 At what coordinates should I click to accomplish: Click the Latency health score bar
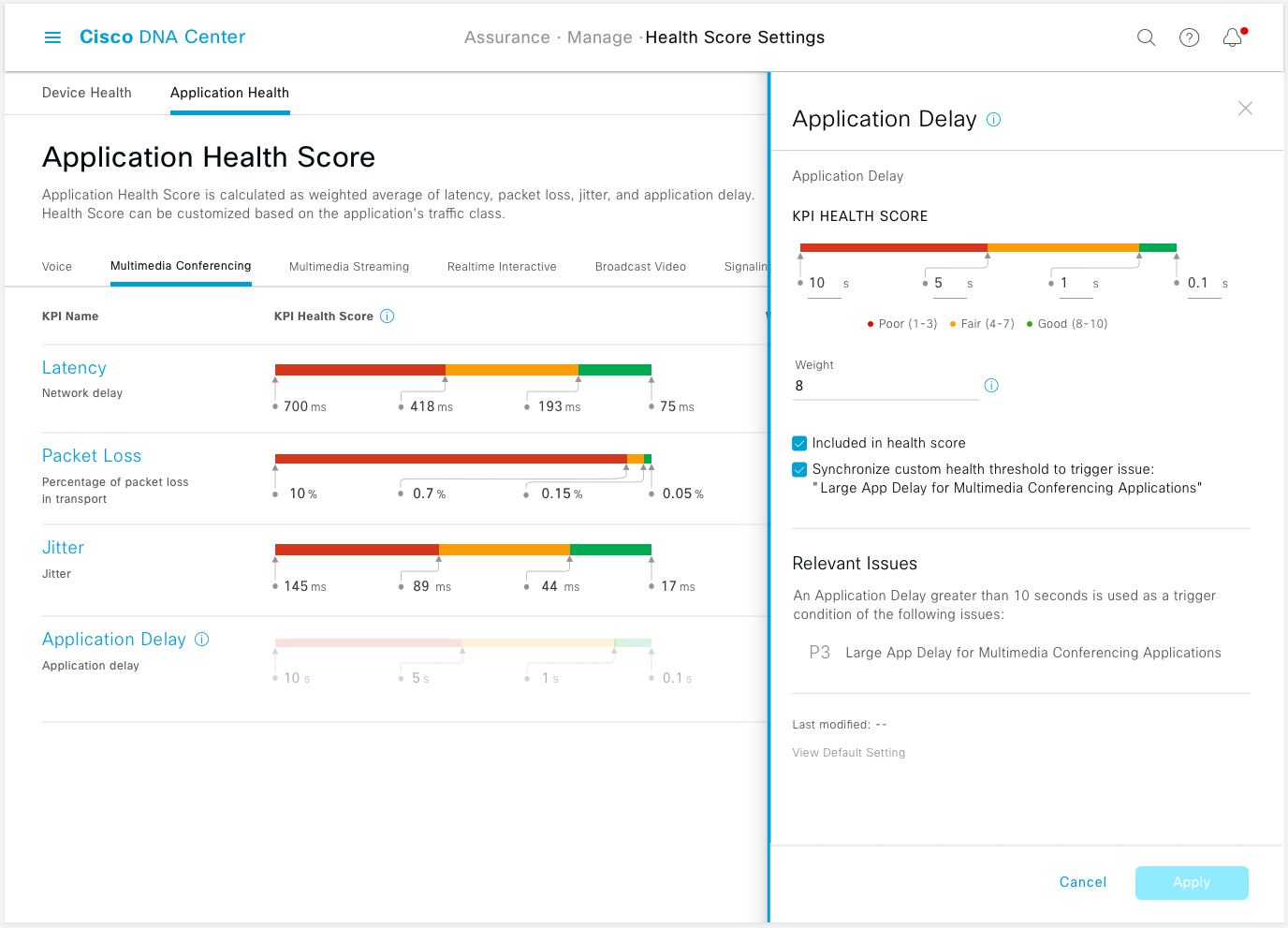(x=463, y=370)
